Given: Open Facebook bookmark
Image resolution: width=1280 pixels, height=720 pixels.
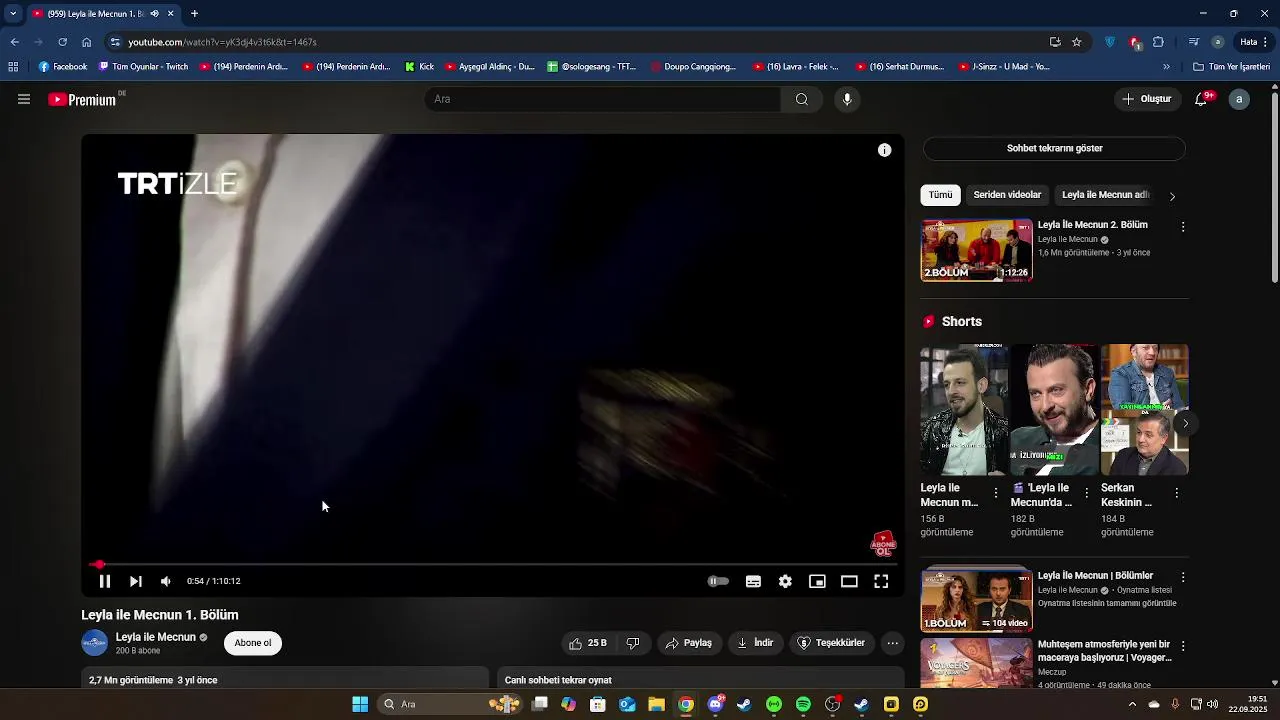Looking at the screenshot, I should click(x=63, y=67).
